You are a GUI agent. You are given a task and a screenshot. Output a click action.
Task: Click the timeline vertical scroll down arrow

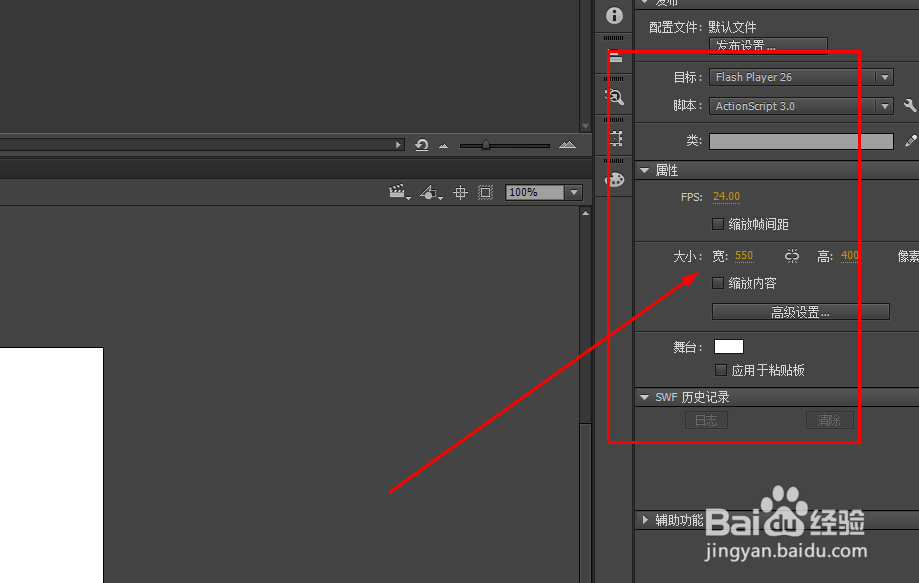click(585, 126)
